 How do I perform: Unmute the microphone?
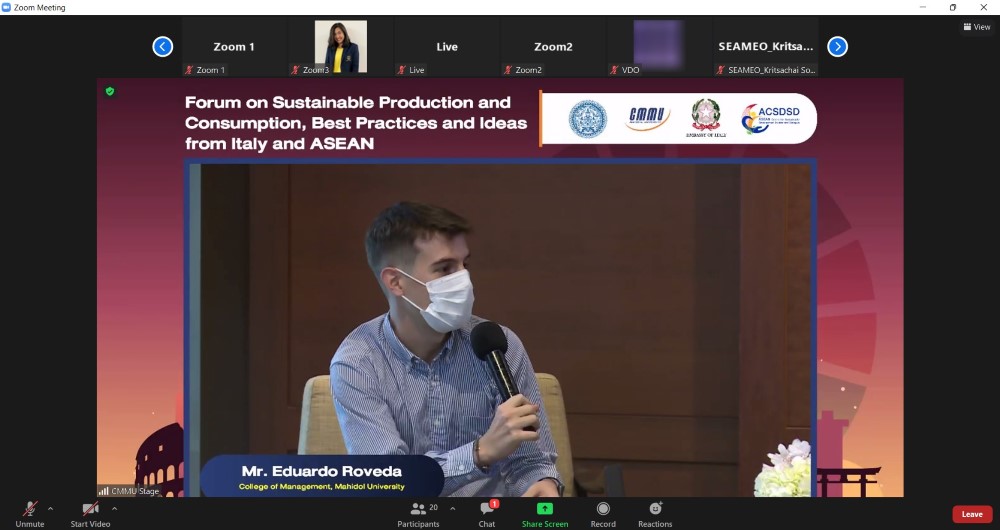[30, 511]
